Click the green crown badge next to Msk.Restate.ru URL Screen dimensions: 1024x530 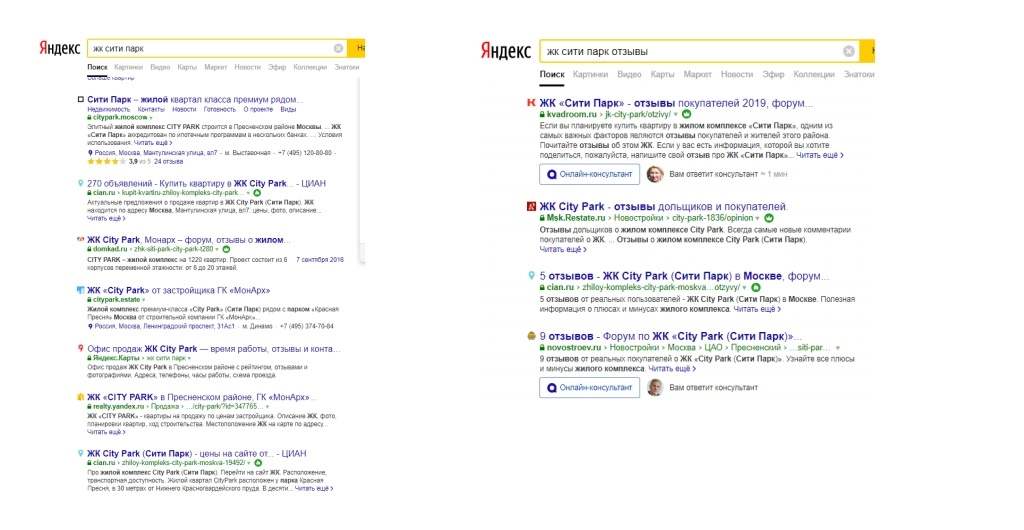769,218
